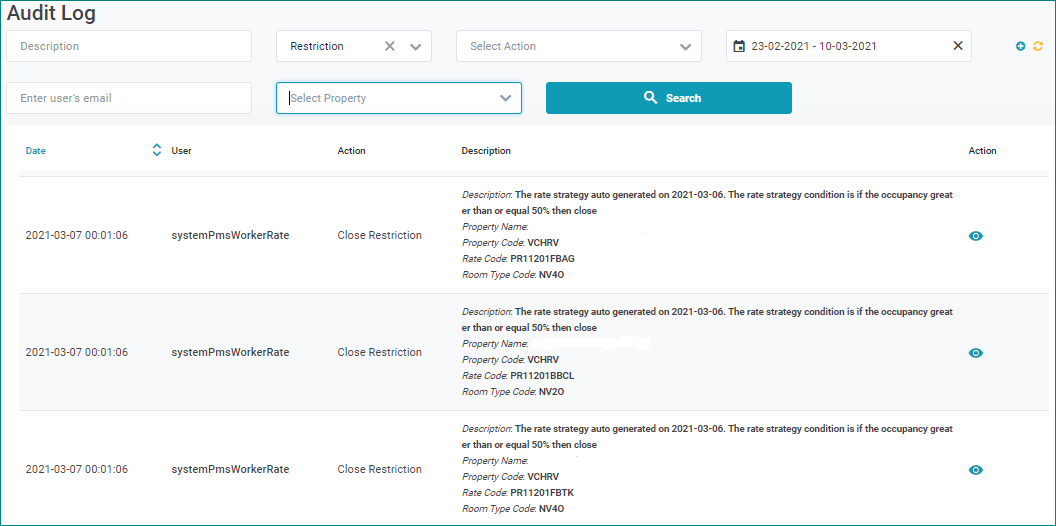Click the blue plus add icon

(x=1021, y=46)
